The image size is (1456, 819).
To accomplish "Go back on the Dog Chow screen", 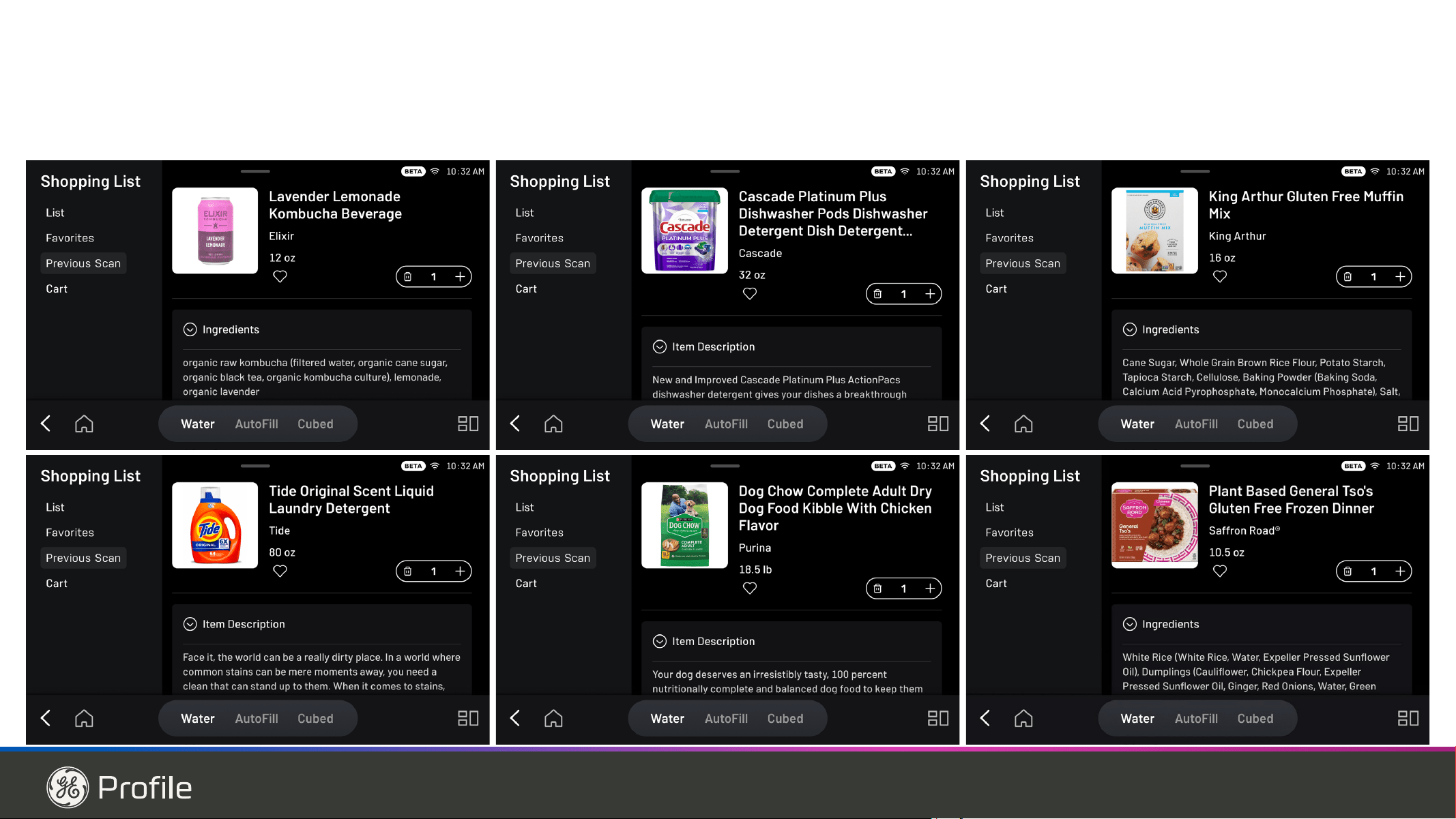I will 515,718.
